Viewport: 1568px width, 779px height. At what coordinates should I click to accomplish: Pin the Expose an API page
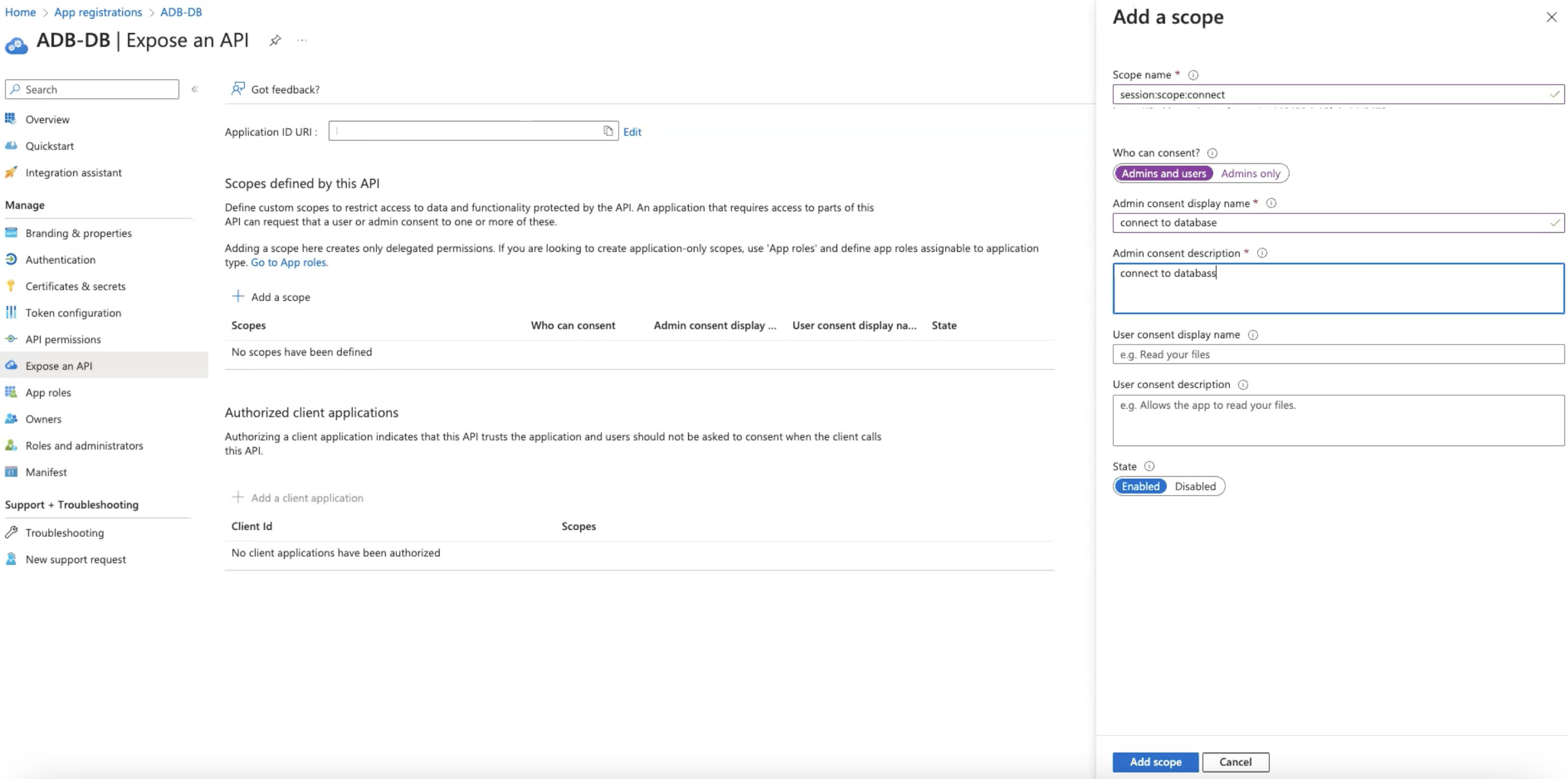(275, 40)
